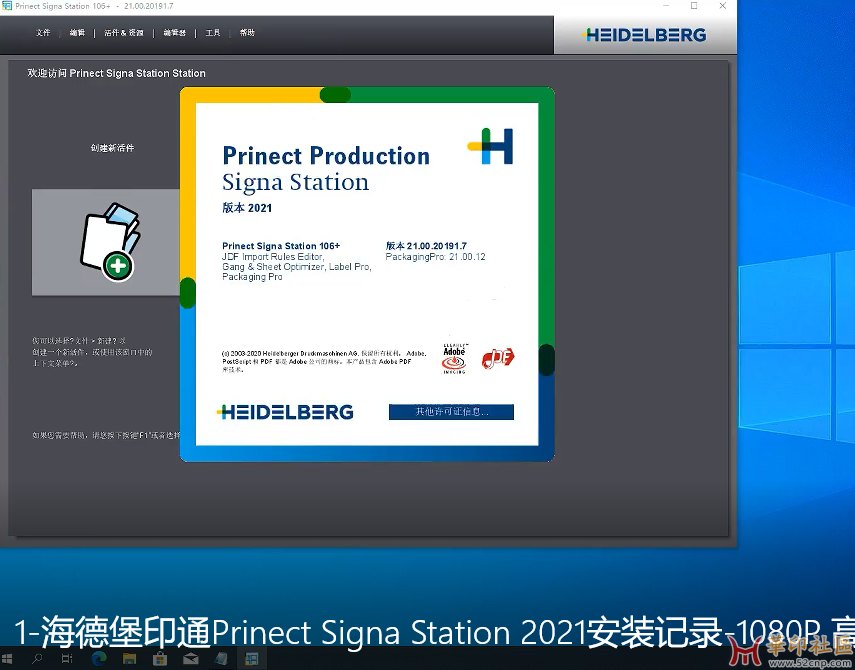This screenshot has width=855, height=670.
Task: Open the 工具 (Tools) menu
Action: point(213,33)
